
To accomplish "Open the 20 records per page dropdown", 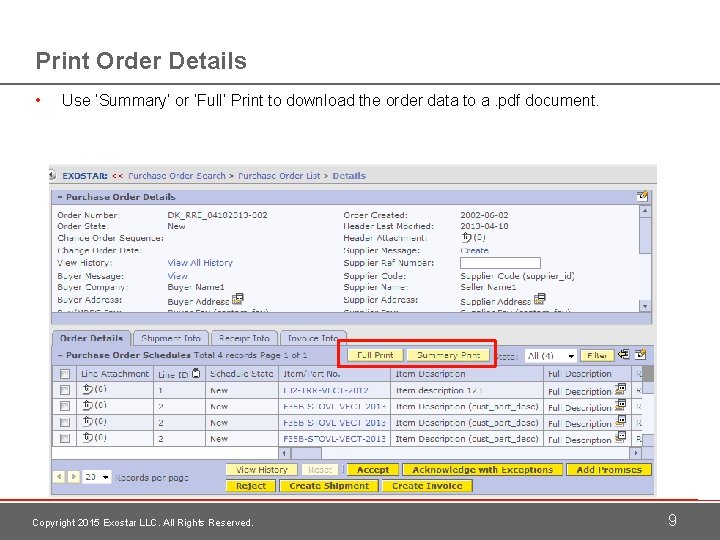I will [x=96, y=477].
